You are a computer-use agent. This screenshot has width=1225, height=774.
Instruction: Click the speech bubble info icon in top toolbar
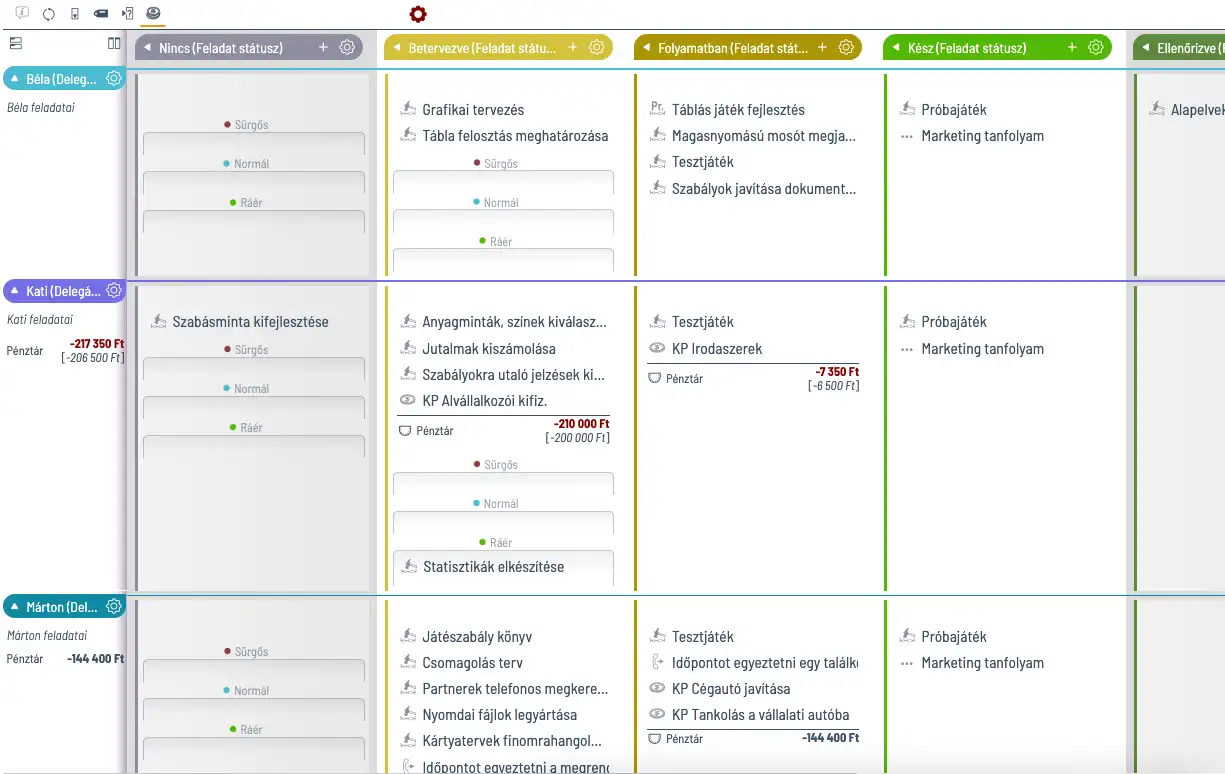(x=22, y=14)
